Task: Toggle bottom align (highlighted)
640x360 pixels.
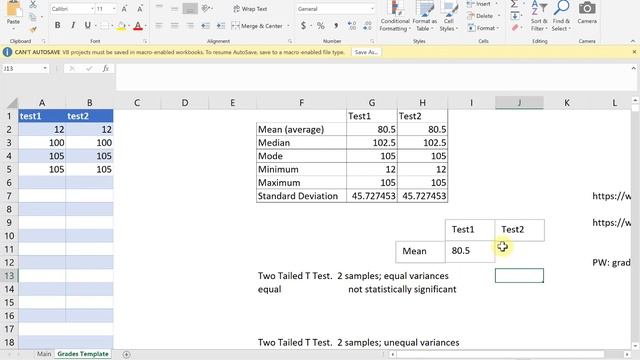Action: 190,8
